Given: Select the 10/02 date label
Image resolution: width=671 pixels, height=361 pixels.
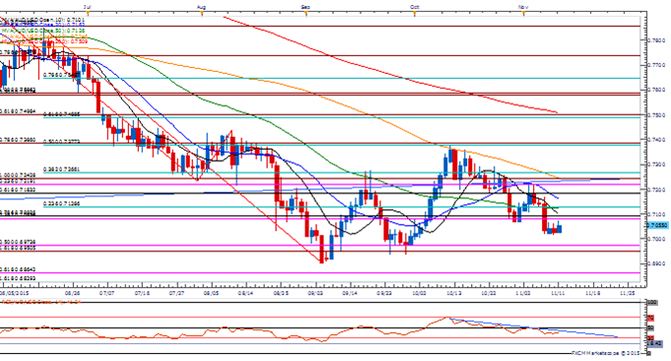Looking at the screenshot, I should tap(419, 293).
